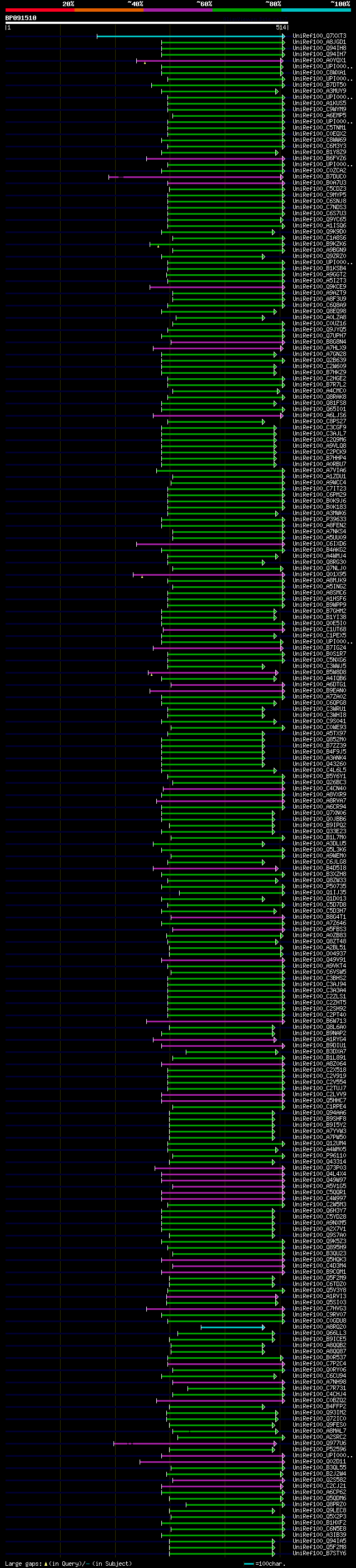
Task: Click the orange ~40% identity legend segment
Action: click(109, 10)
